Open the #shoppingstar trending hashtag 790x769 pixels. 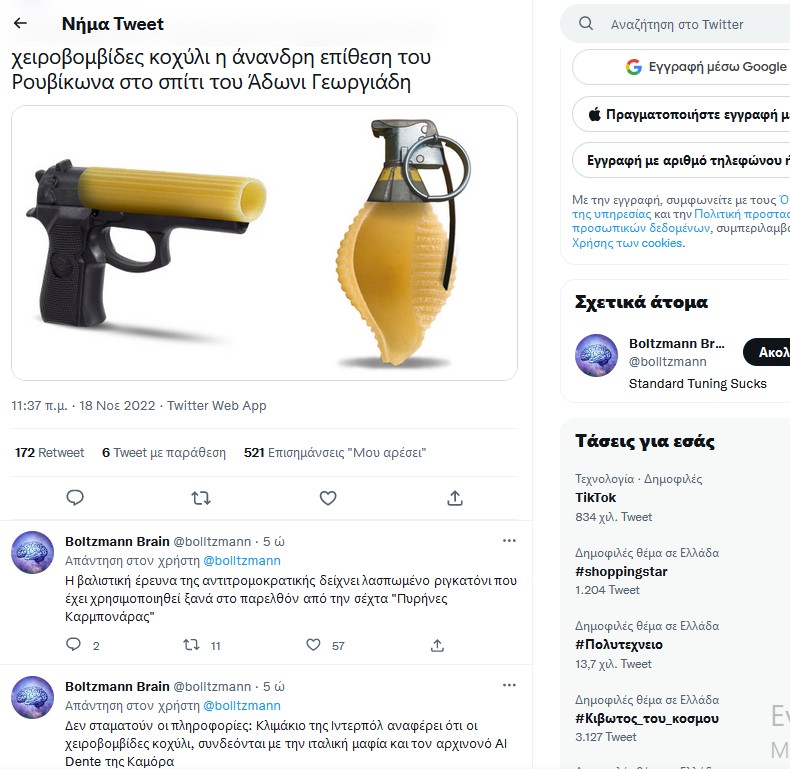621,572
